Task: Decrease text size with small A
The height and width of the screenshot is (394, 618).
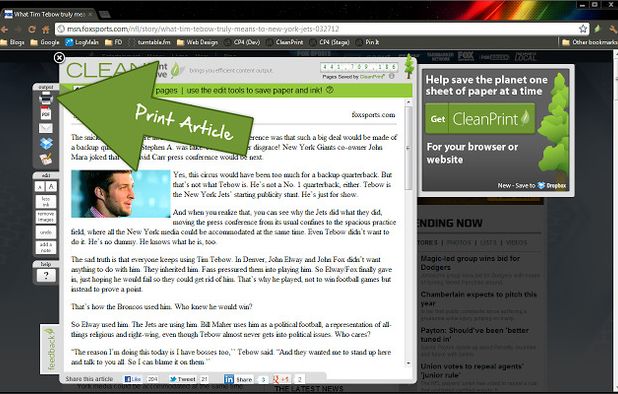Action: pyautogui.click(x=39, y=187)
